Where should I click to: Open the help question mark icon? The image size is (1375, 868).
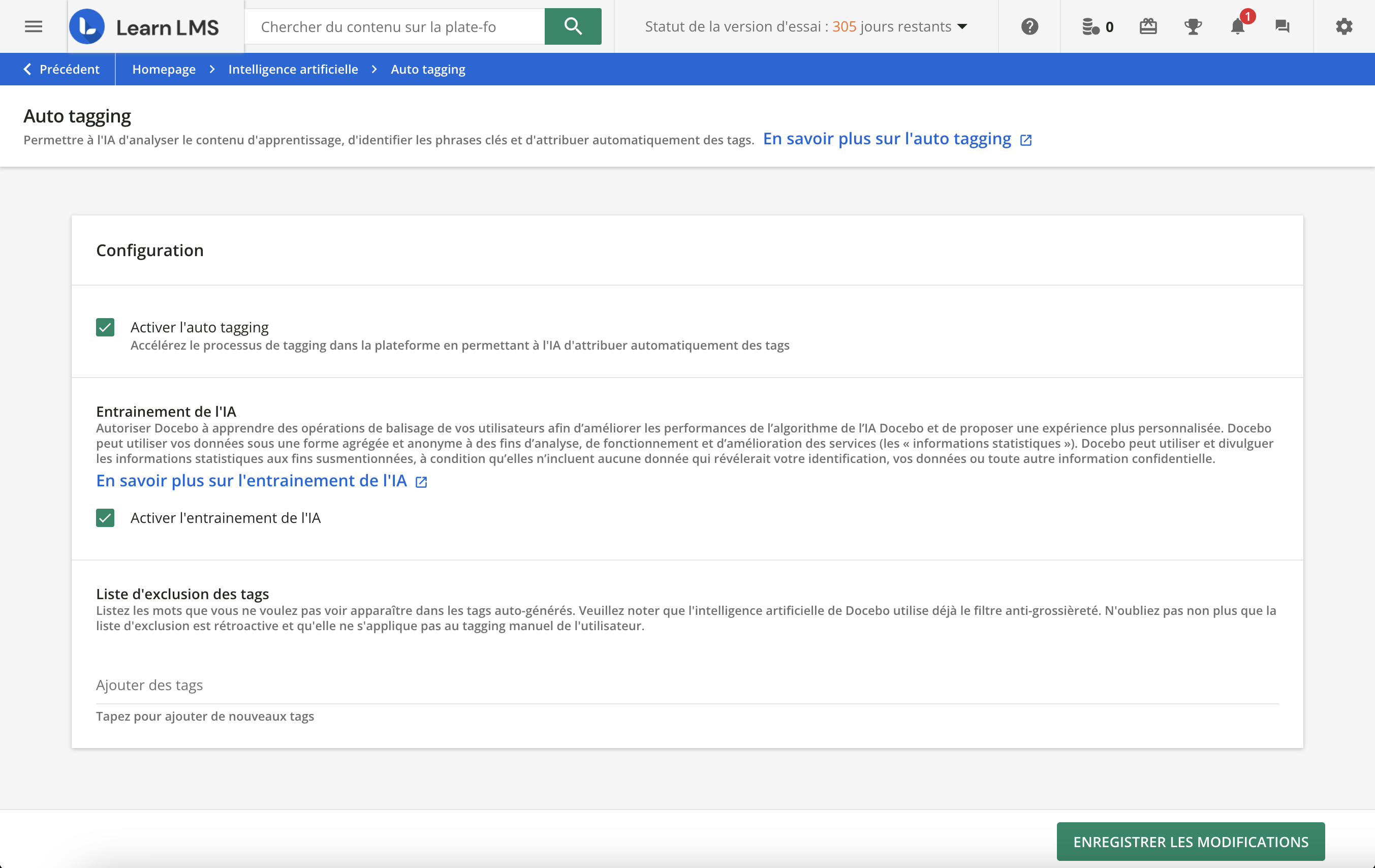pyautogui.click(x=1029, y=26)
